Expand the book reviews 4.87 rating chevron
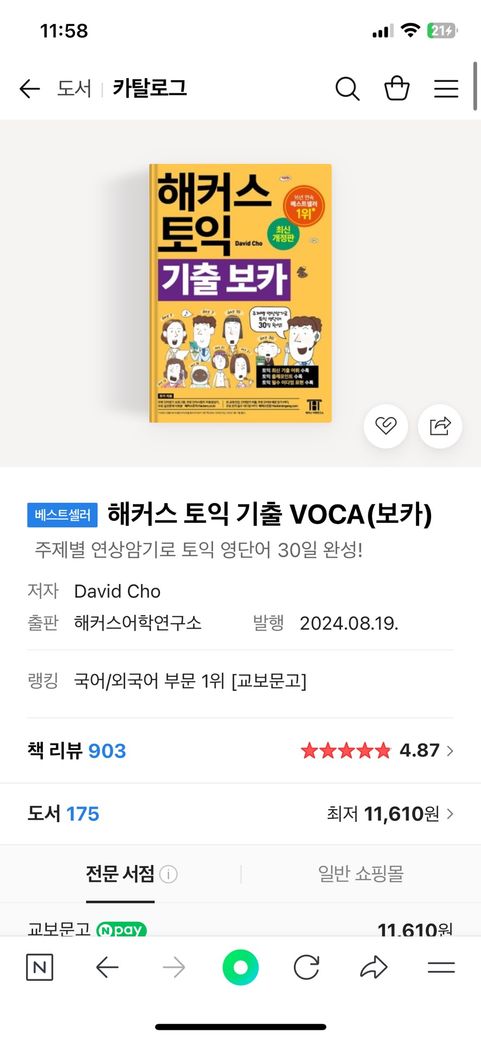Viewport: 481px width, 1040px height. 450,751
